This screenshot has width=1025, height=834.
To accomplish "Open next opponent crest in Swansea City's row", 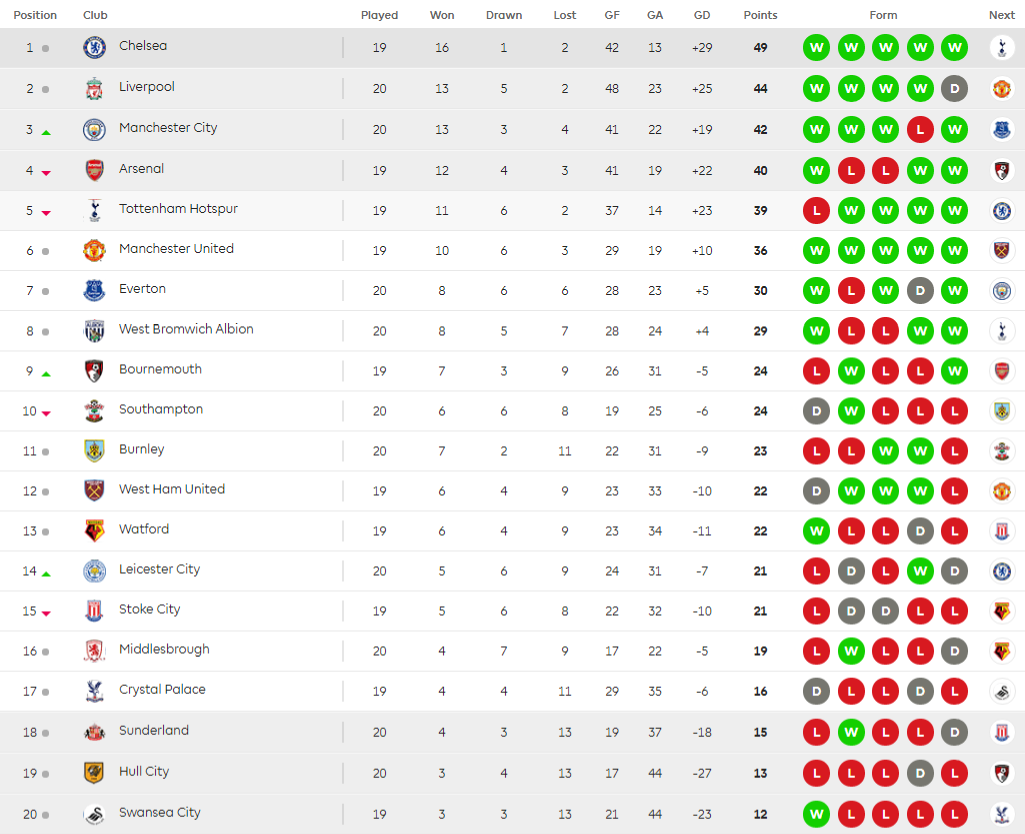I will [x=1001, y=814].
